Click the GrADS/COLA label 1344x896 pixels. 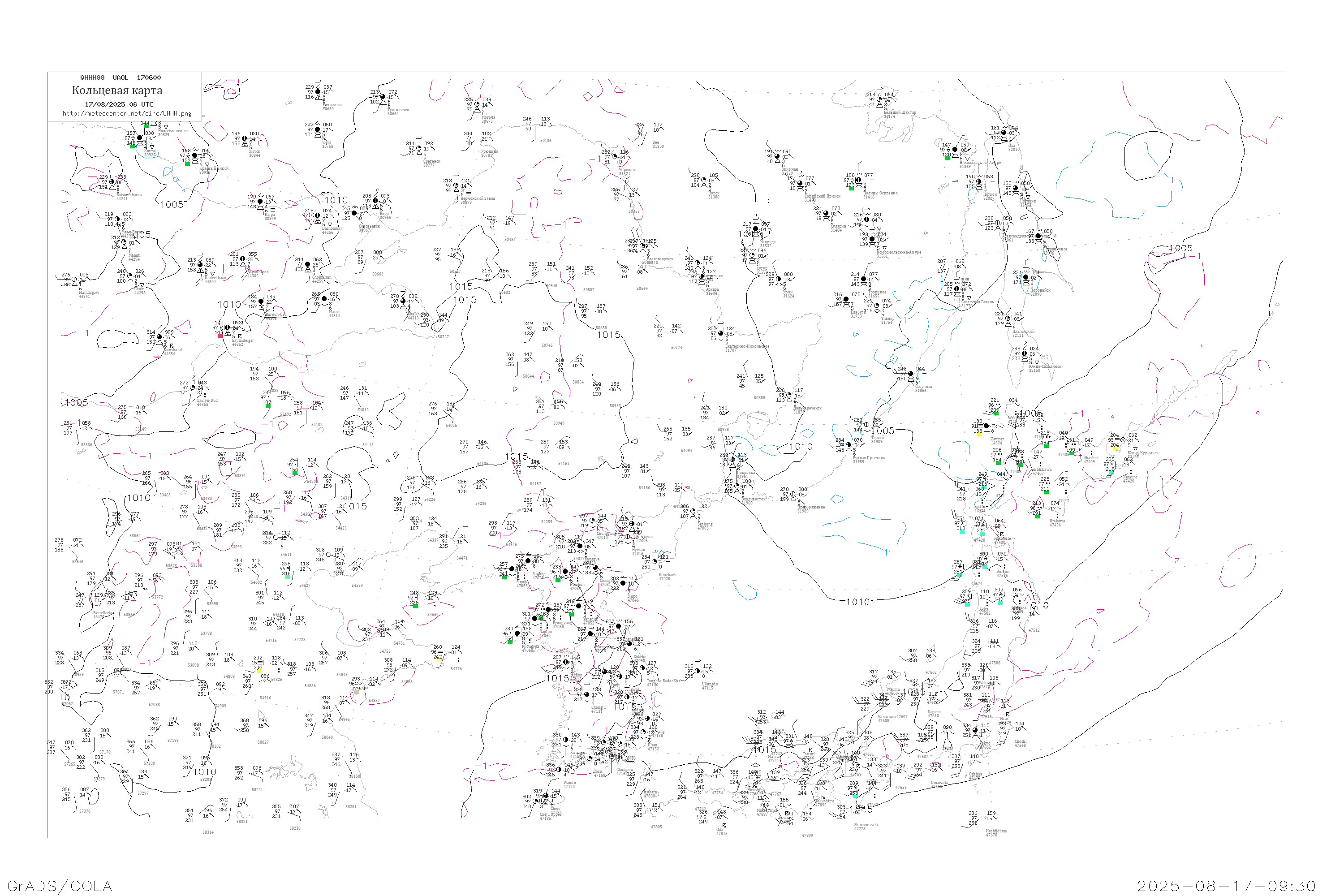(x=60, y=886)
